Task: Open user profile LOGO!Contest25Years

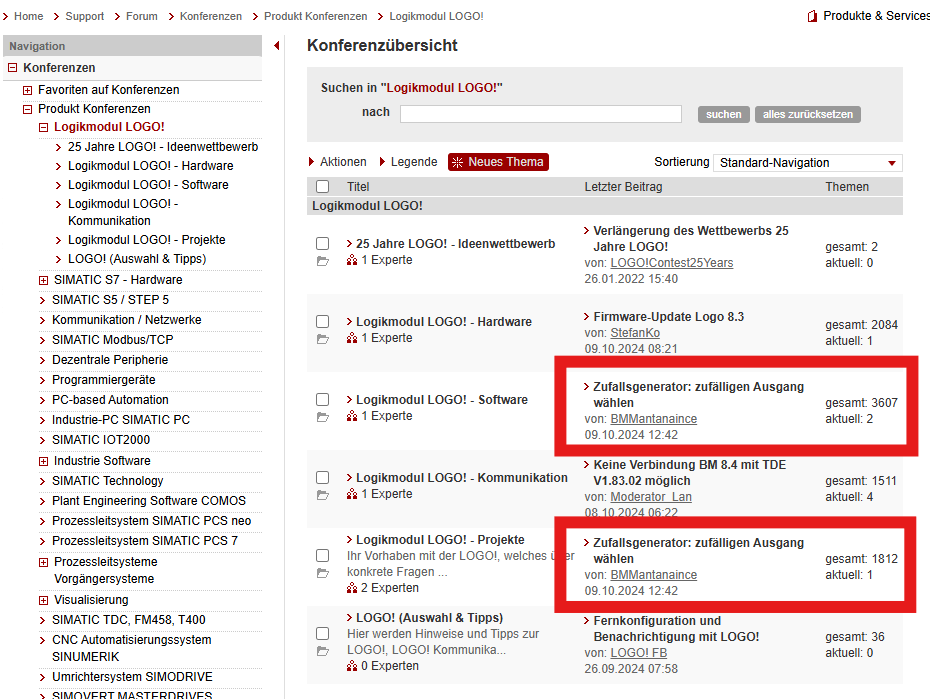Action: (x=671, y=263)
